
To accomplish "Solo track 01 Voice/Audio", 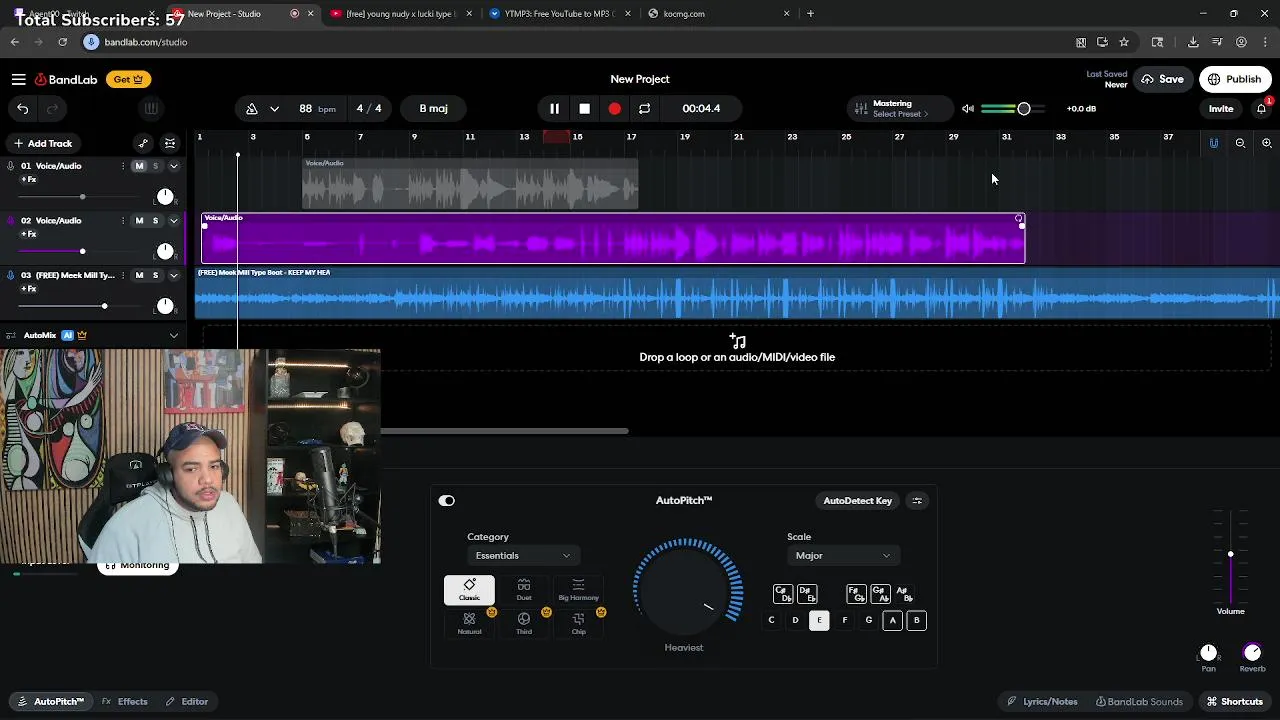I will (155, 166).
